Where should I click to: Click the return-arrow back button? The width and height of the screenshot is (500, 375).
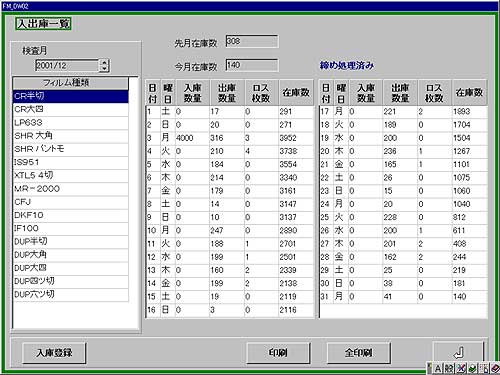coord(458,352)
